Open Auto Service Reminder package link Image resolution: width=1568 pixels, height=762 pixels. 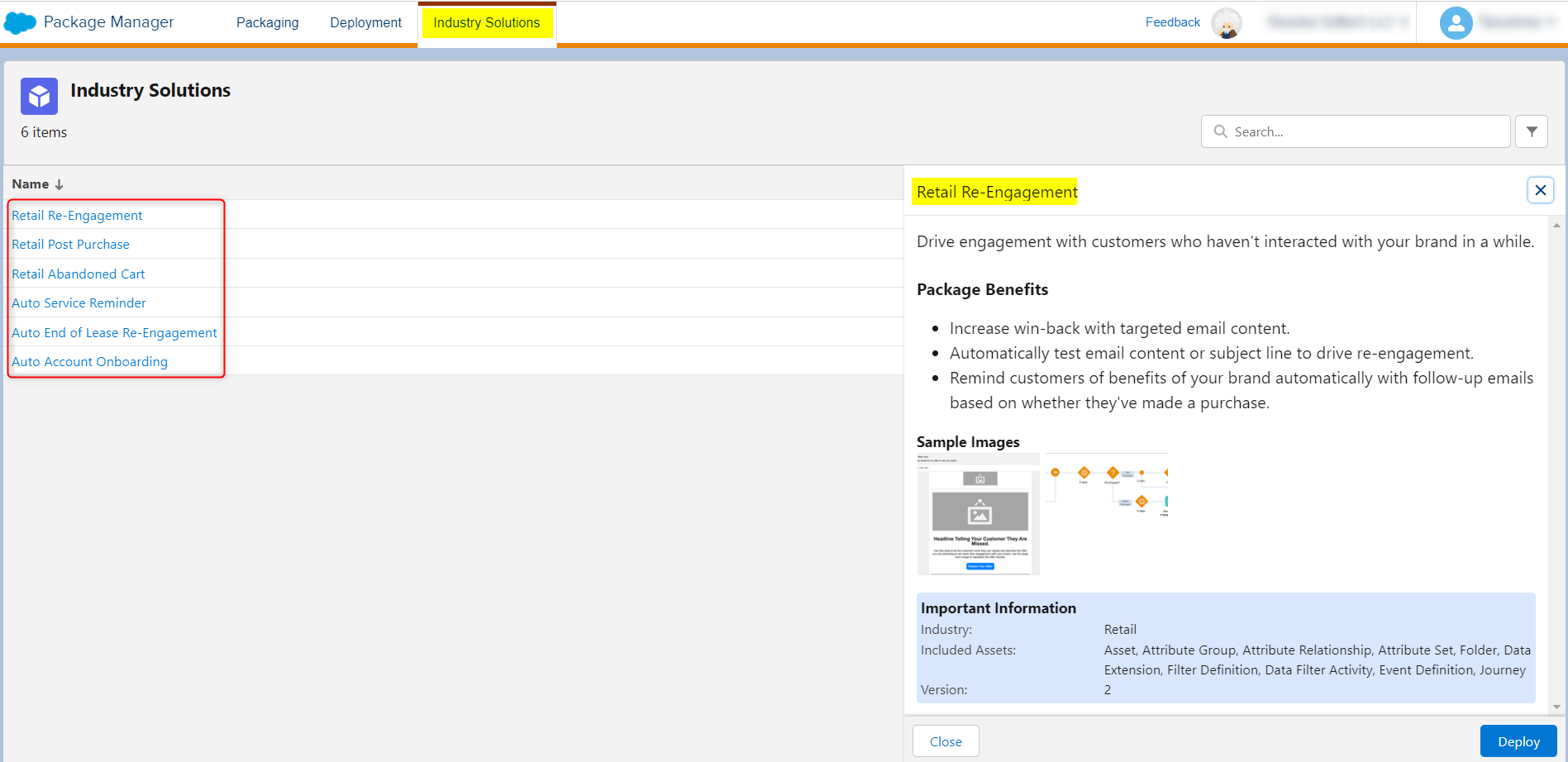click(x=79, y=303)
